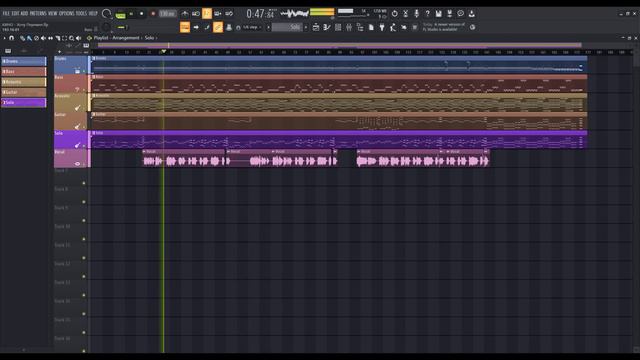
Task: Toggle overdub recording icon
Action: pyautogui.click(x=218, y=14)
